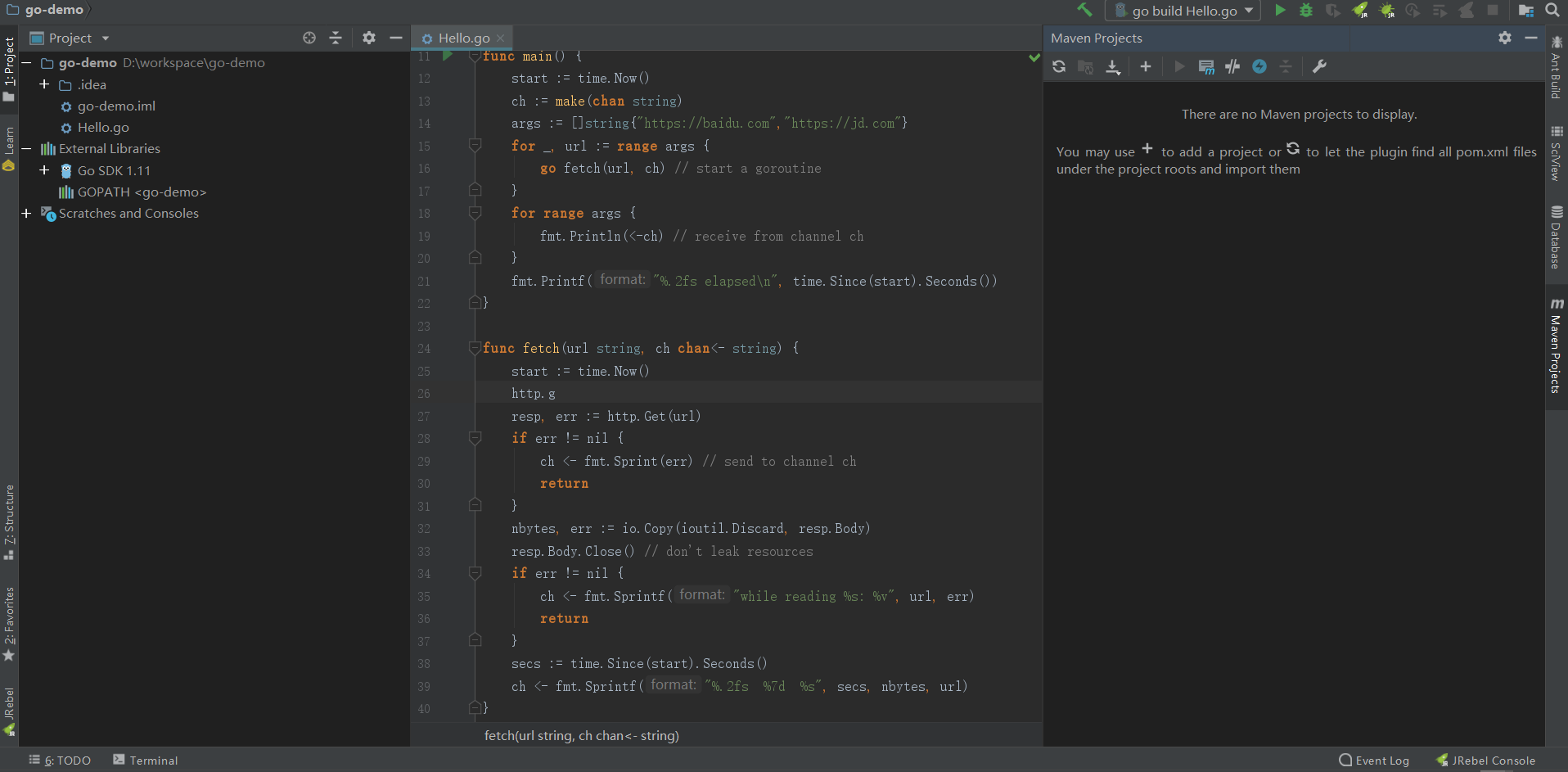Viewport: 1568px width, 772px height.
Task: Add a Maven project with plus icon
Action: point(1146,66)
